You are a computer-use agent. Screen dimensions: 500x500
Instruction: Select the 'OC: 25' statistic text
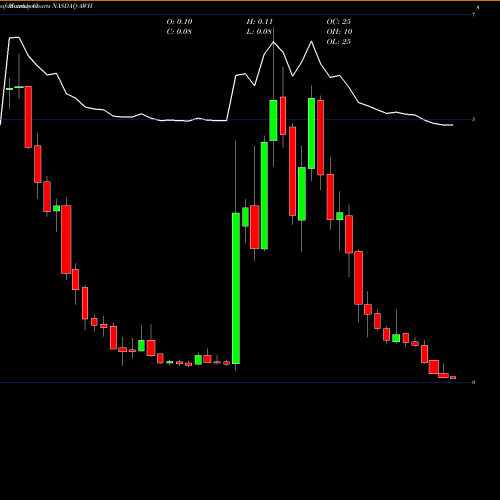point(339,22)
